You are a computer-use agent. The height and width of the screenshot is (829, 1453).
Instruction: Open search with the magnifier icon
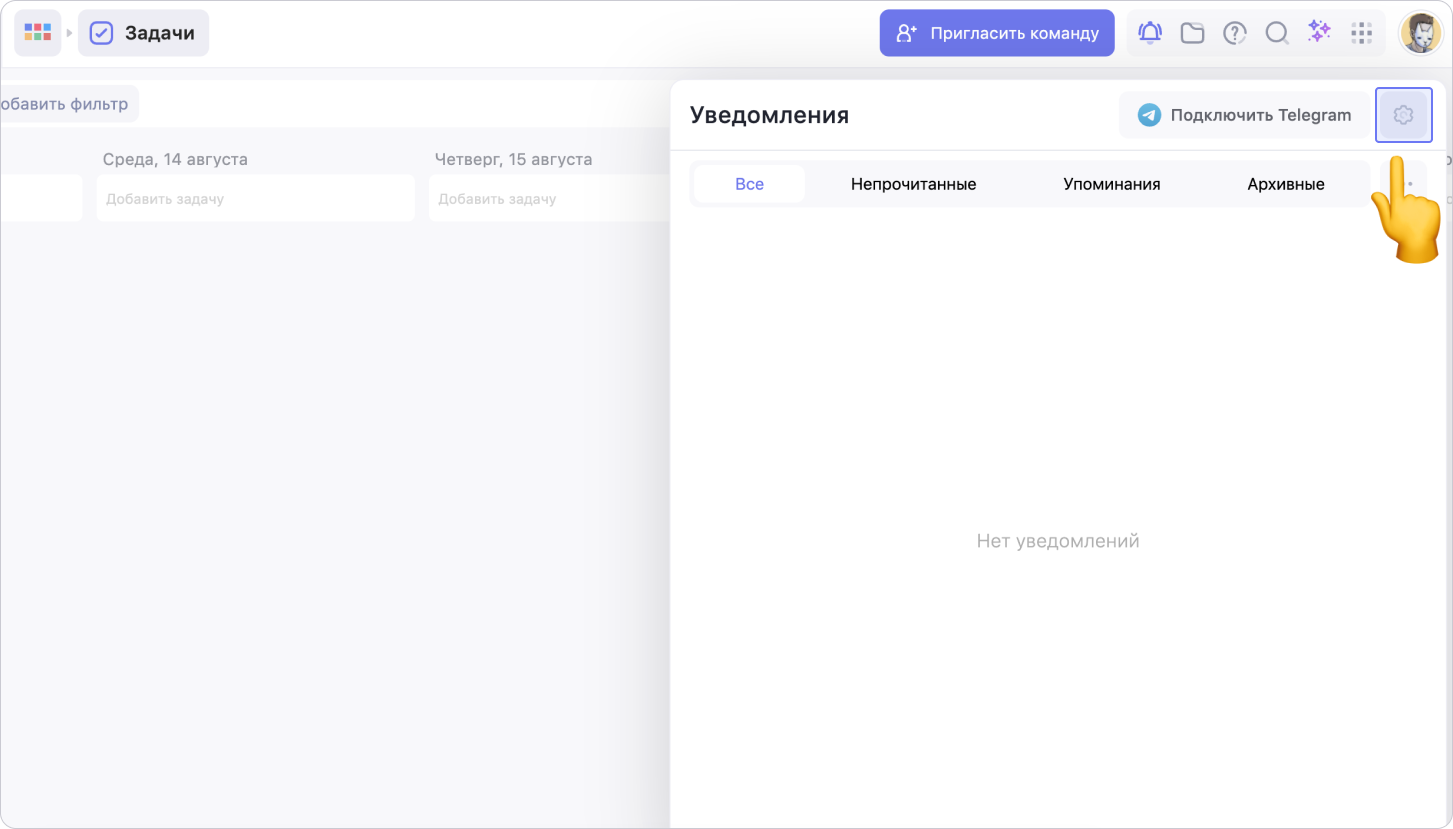pos(1277,33)
